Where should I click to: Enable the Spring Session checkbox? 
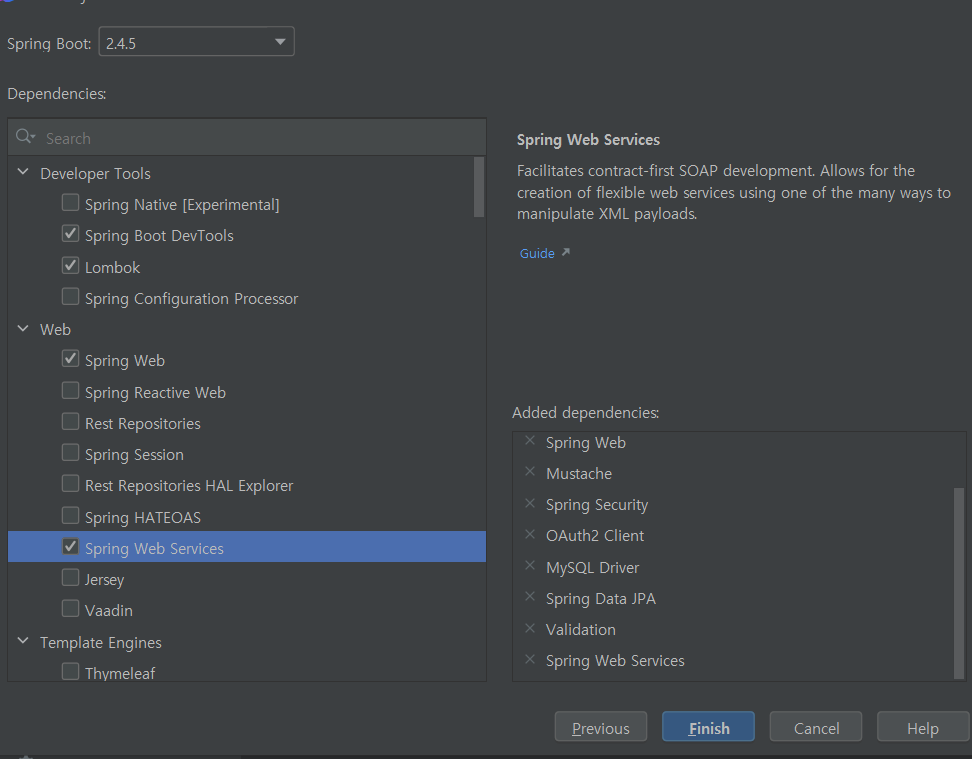(x=71, y=453)
